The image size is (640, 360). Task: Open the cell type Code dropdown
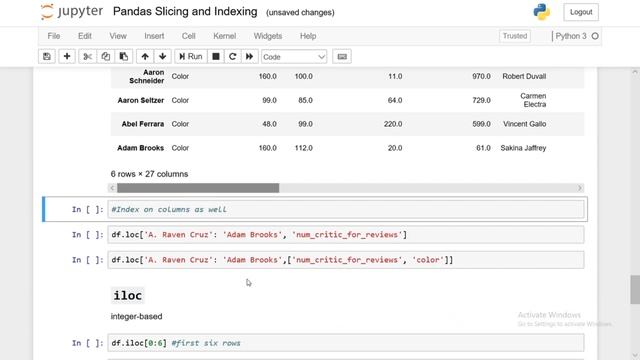294,57
